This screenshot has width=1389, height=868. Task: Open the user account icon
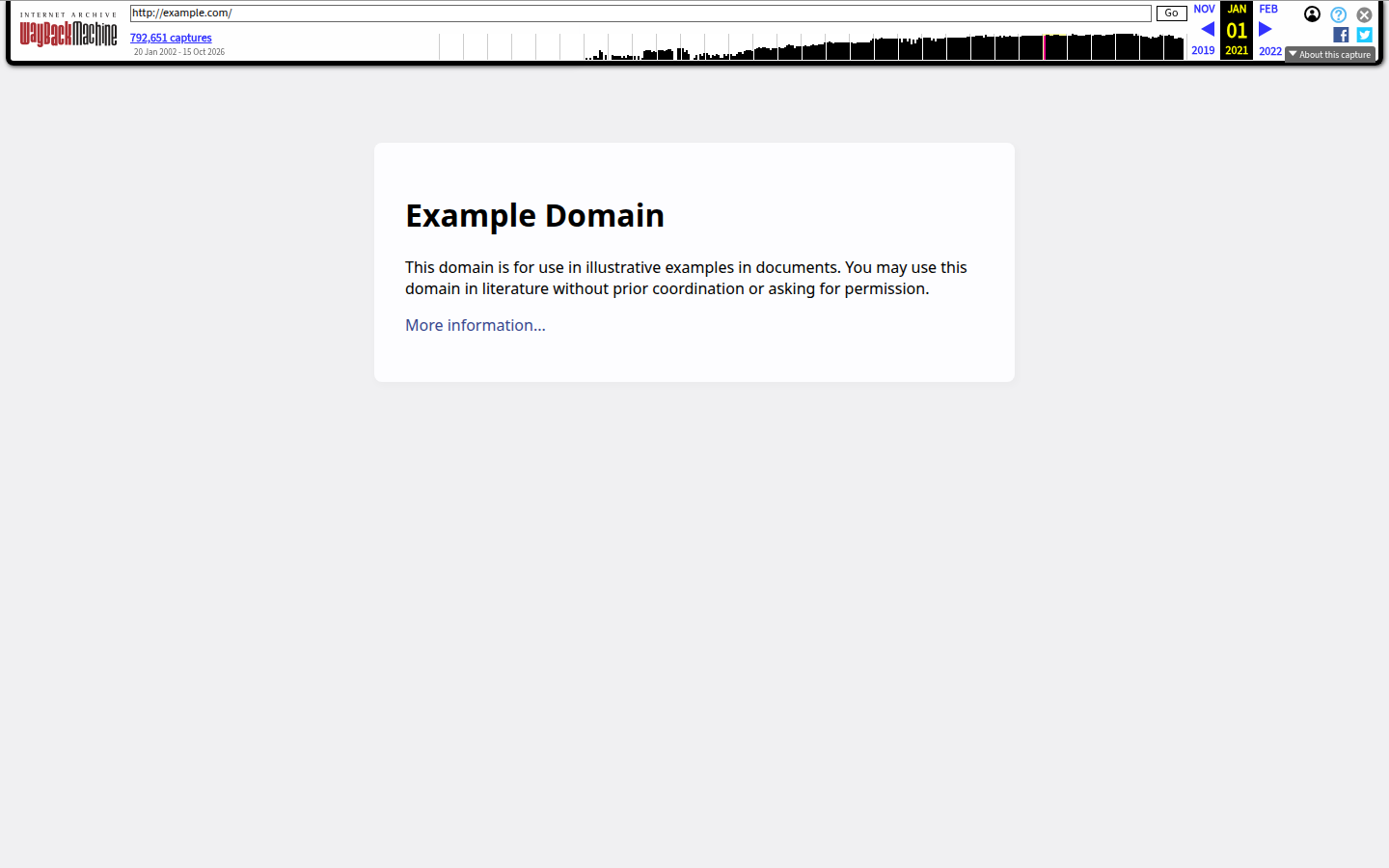1312,14
